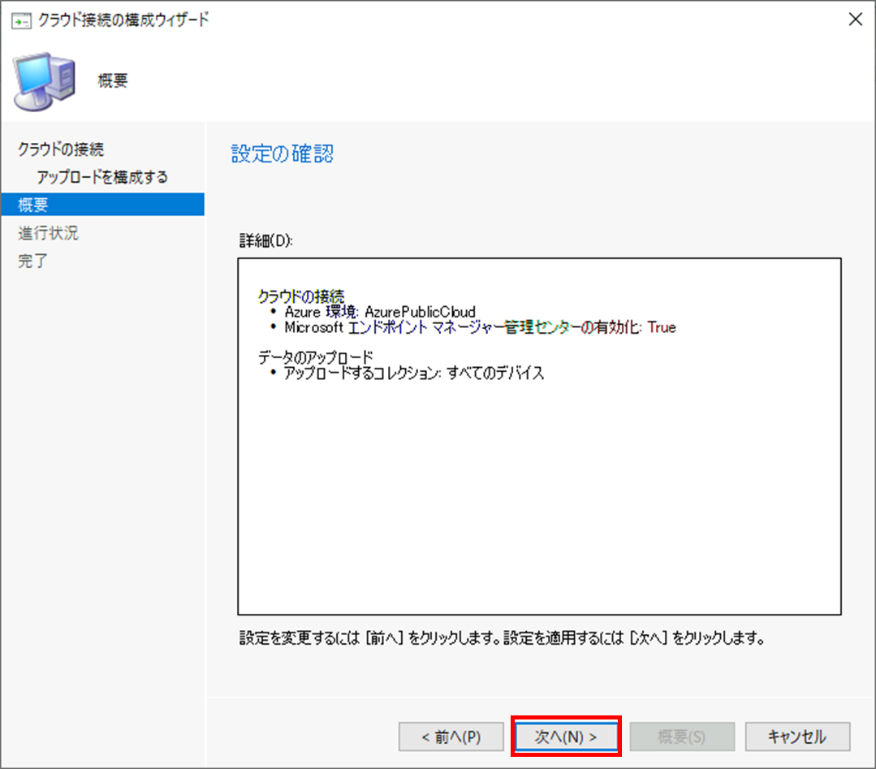
Task: Click the instruction text below details box
Action: (502, 638)
